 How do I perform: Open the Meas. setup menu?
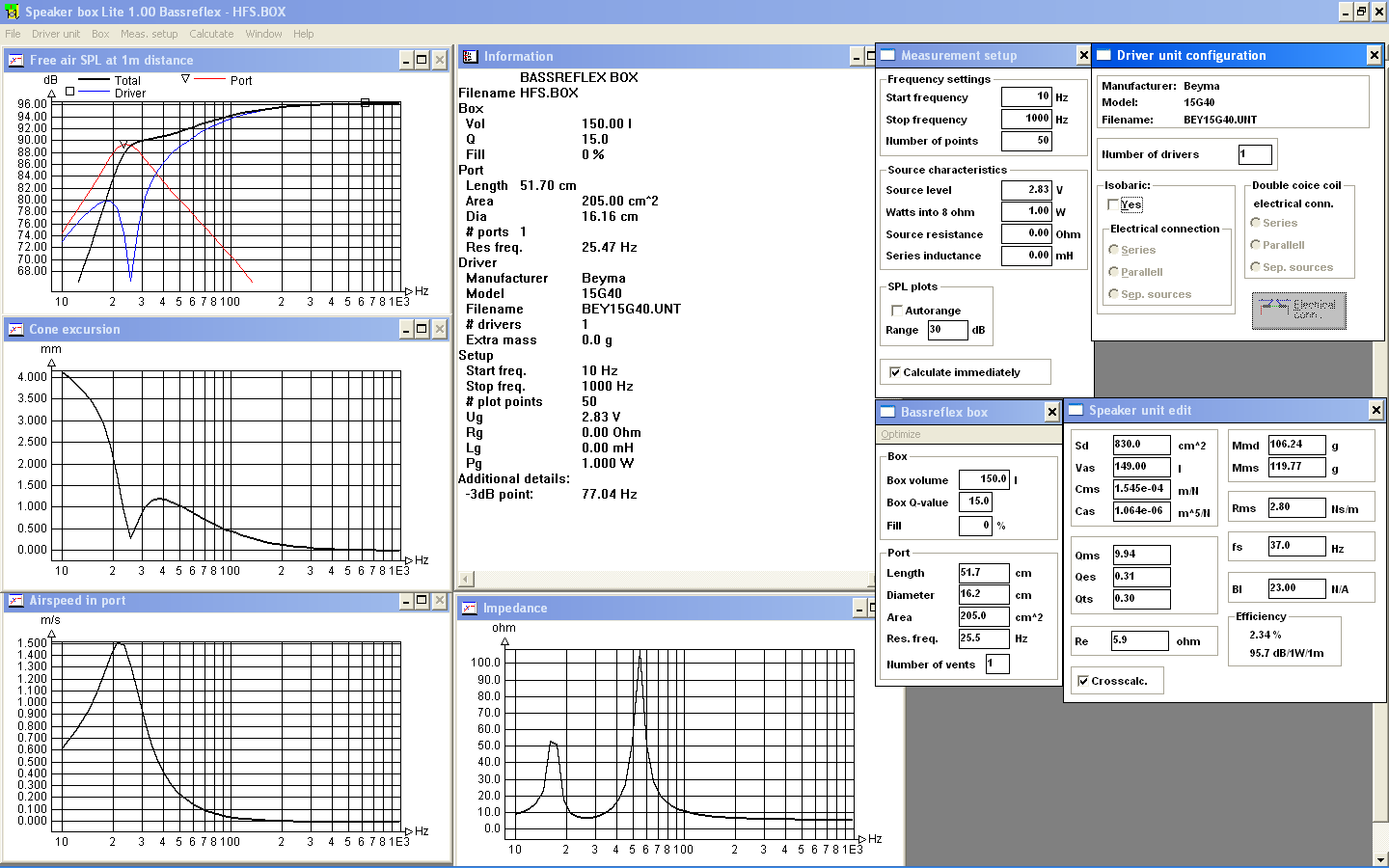(x=149, y=34)
